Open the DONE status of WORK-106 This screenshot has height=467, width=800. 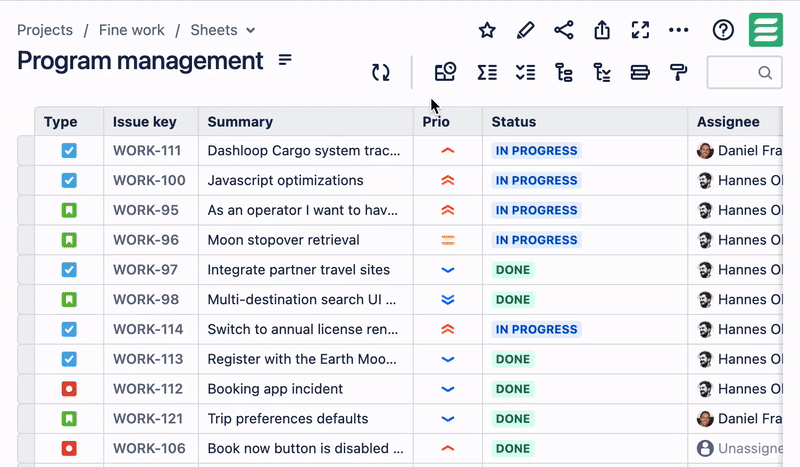click(513, 449)
